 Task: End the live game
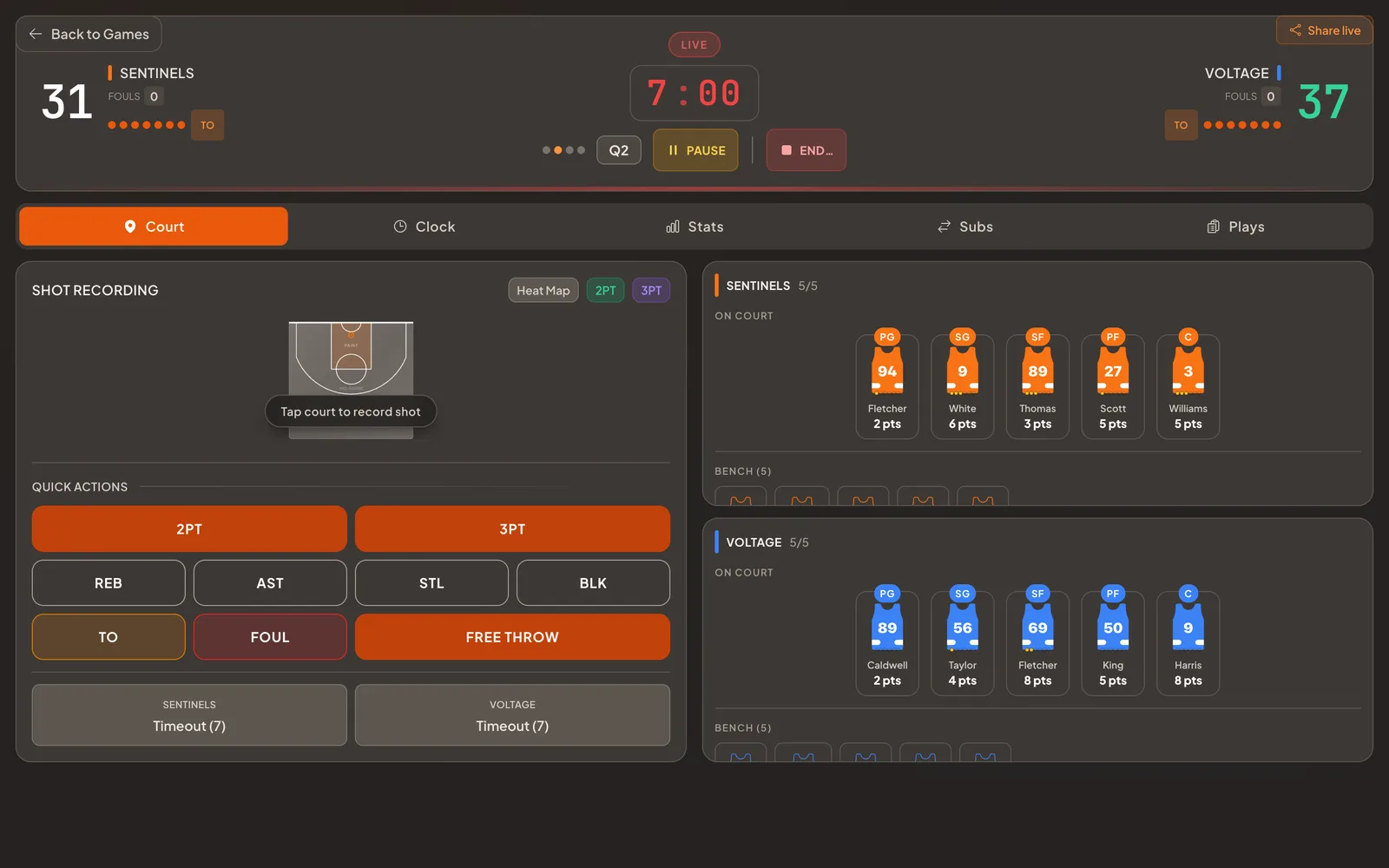point(806,150)
